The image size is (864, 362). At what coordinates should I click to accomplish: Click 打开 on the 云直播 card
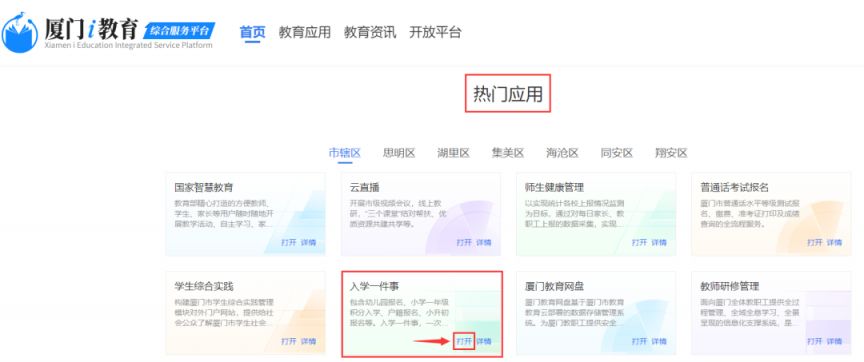click(x=464, y=242)
